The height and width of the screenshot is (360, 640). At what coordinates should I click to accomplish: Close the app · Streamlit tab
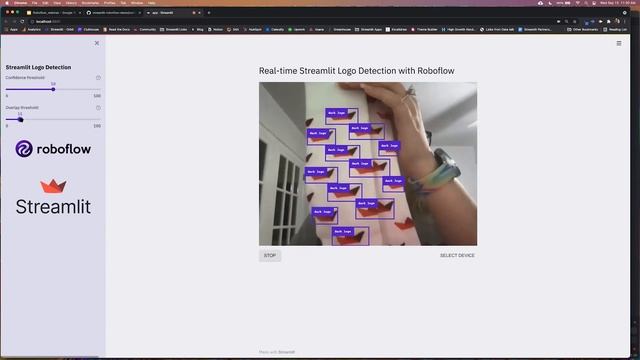(199, 13)
